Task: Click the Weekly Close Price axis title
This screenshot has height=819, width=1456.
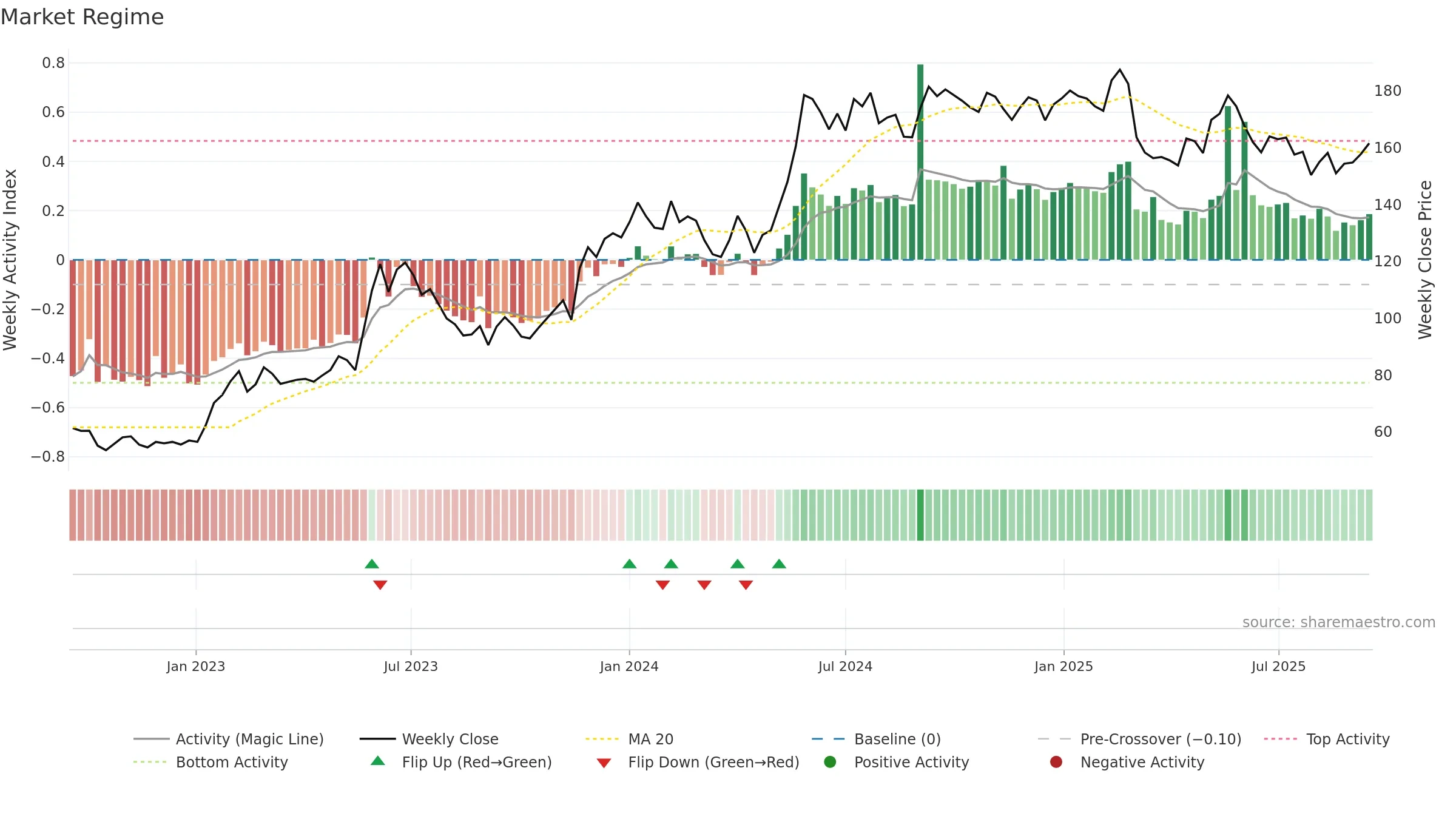Action: (x=1425, y=260)
